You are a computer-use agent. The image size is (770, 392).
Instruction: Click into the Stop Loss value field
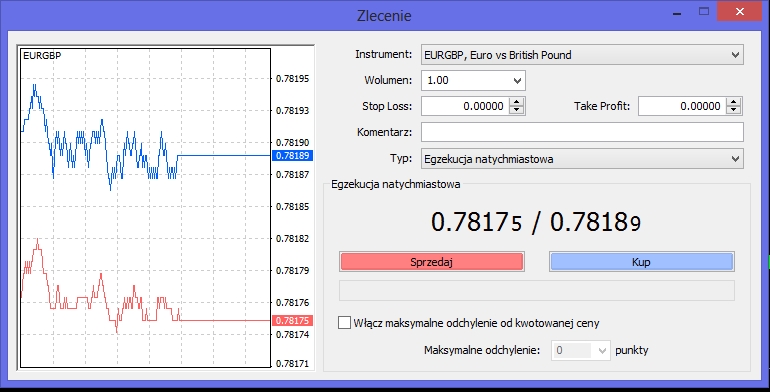[466, 106]
